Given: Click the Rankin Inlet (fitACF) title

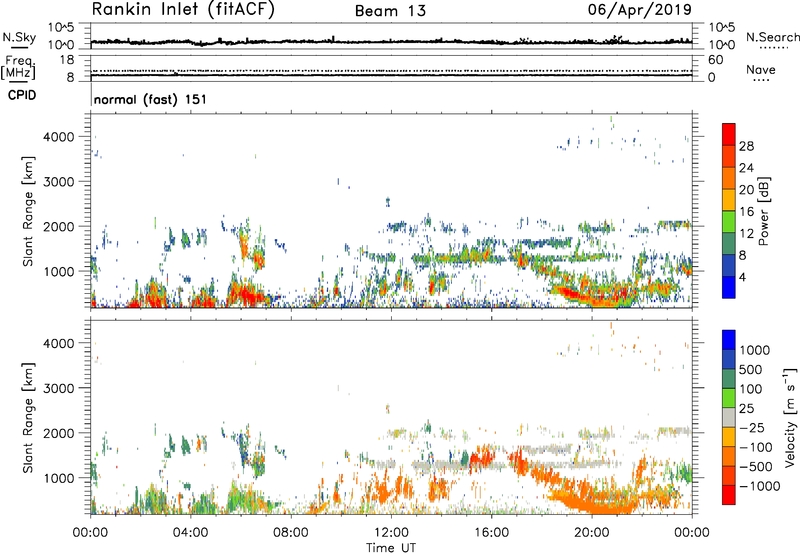Looking at the screenshot, I should [x=183, y=10].
